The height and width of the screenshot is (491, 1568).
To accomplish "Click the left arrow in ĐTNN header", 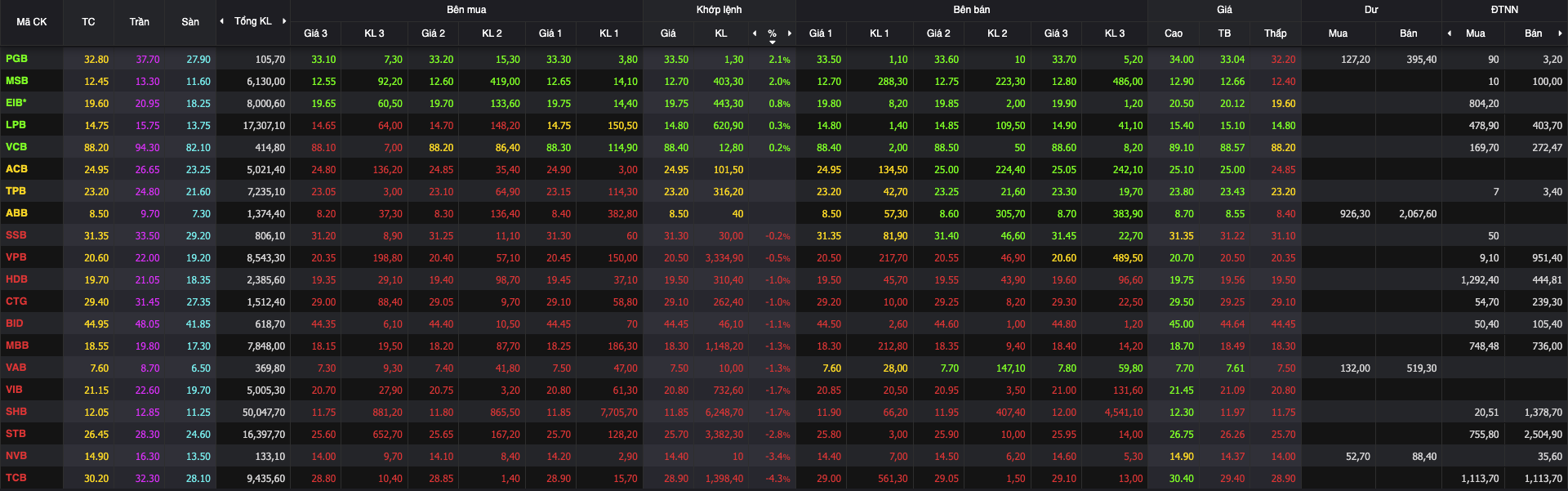I will 1450,33.
